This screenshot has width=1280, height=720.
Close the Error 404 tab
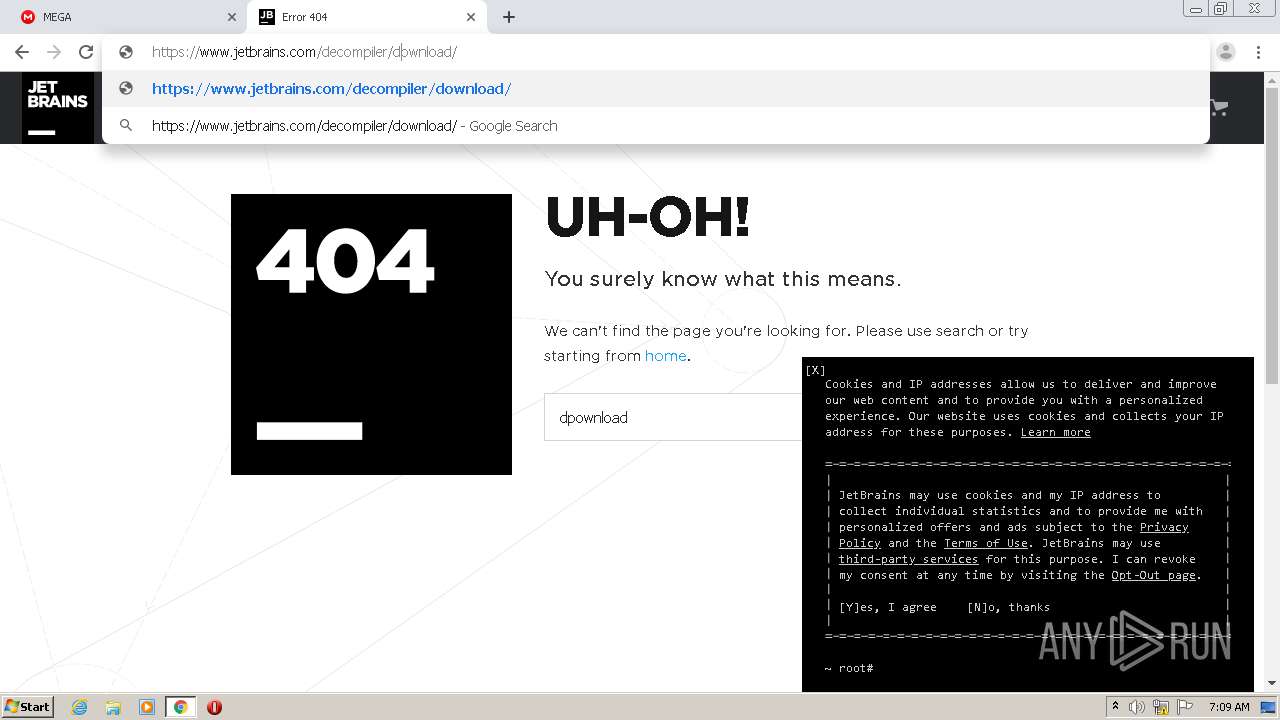[x=471, y=17]
